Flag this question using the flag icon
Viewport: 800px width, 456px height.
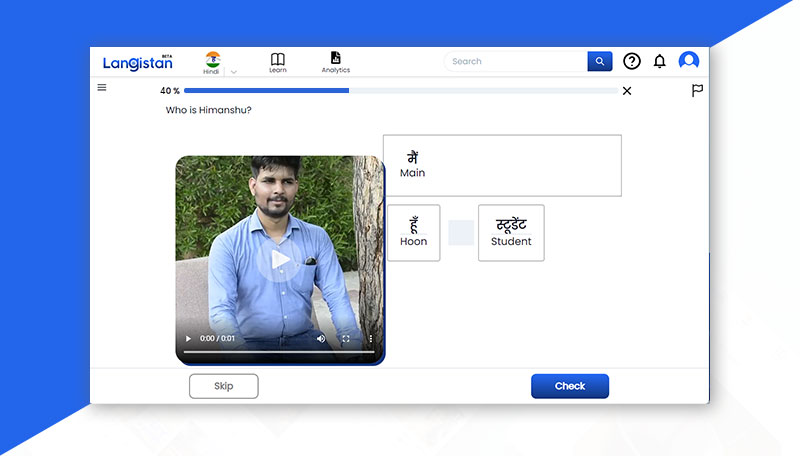pyautogui.click(x=697, y=91)
